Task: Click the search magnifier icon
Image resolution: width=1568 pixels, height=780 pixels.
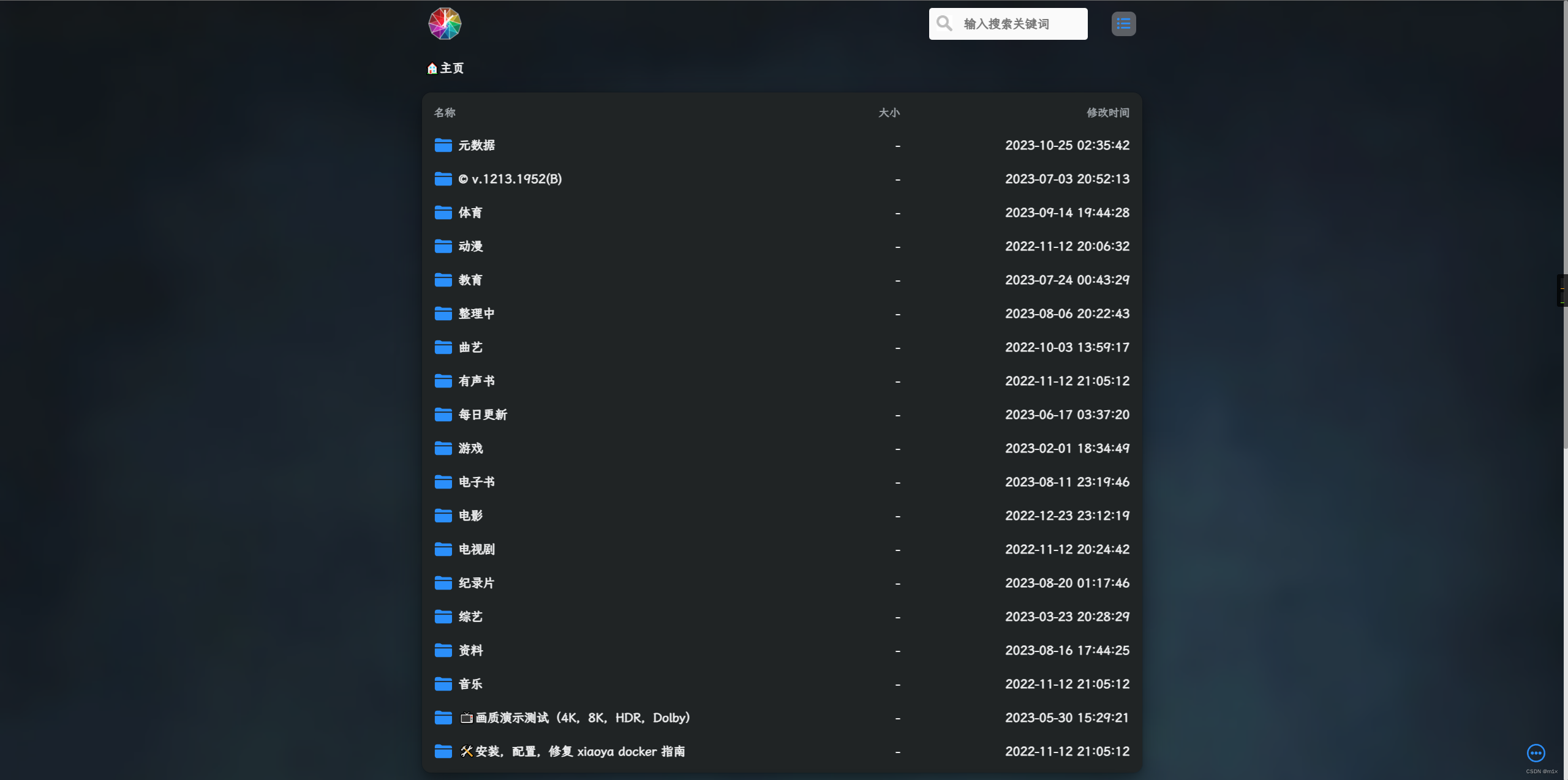Action: 944,24
